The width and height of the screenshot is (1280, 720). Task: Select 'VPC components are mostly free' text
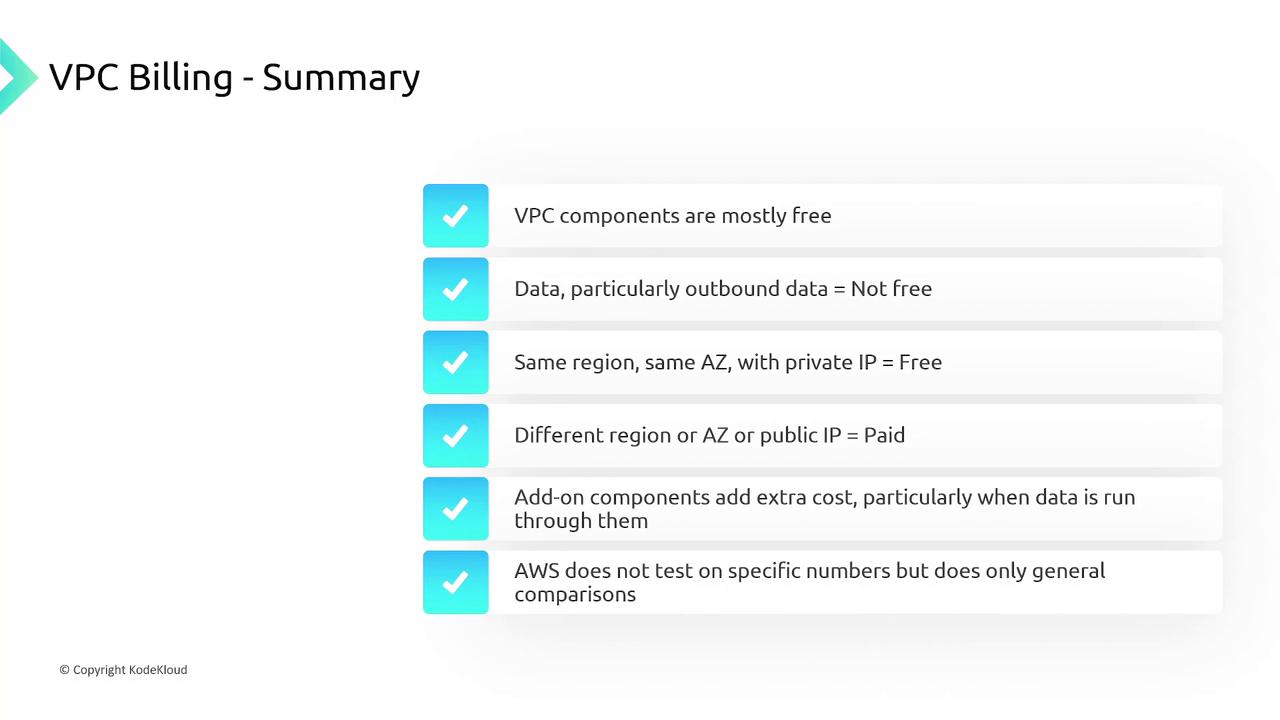point(672,216)
